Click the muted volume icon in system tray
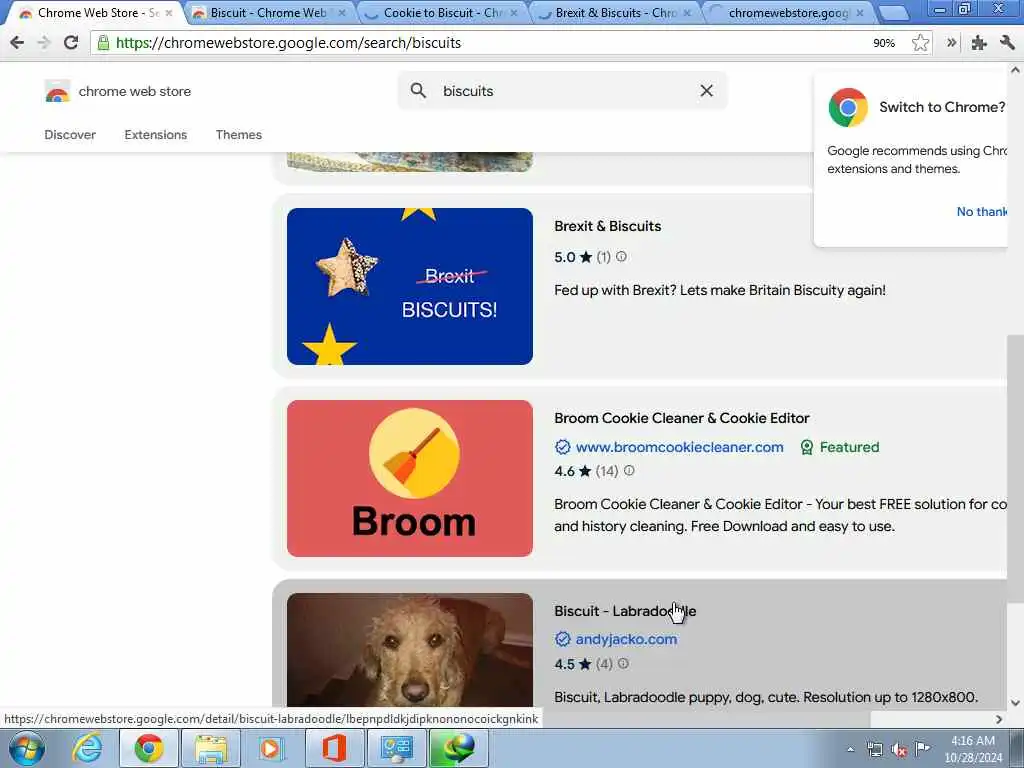Viewport: 1024px width, 768px height. (899, 750)
